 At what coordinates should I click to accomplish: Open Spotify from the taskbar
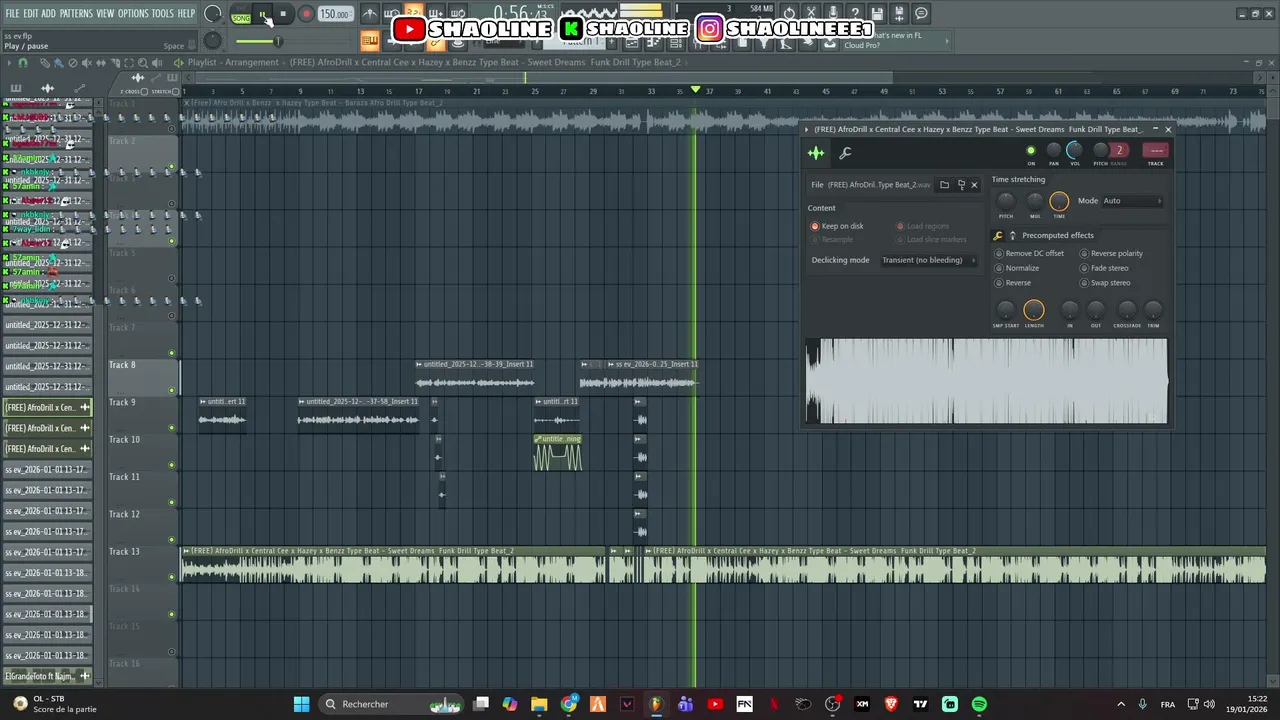point(979,704)
